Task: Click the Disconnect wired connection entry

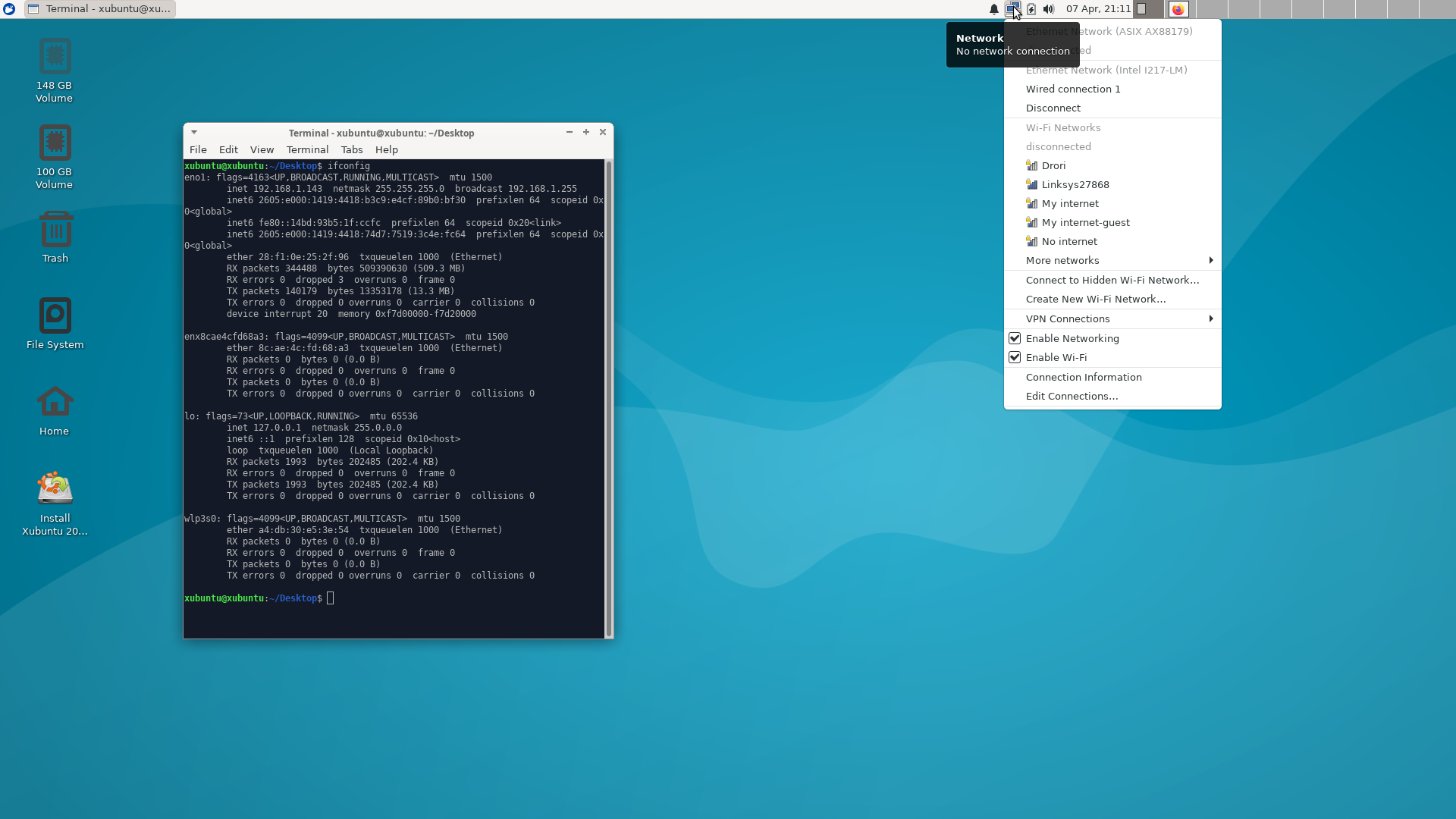Action: coord(1053,108)
